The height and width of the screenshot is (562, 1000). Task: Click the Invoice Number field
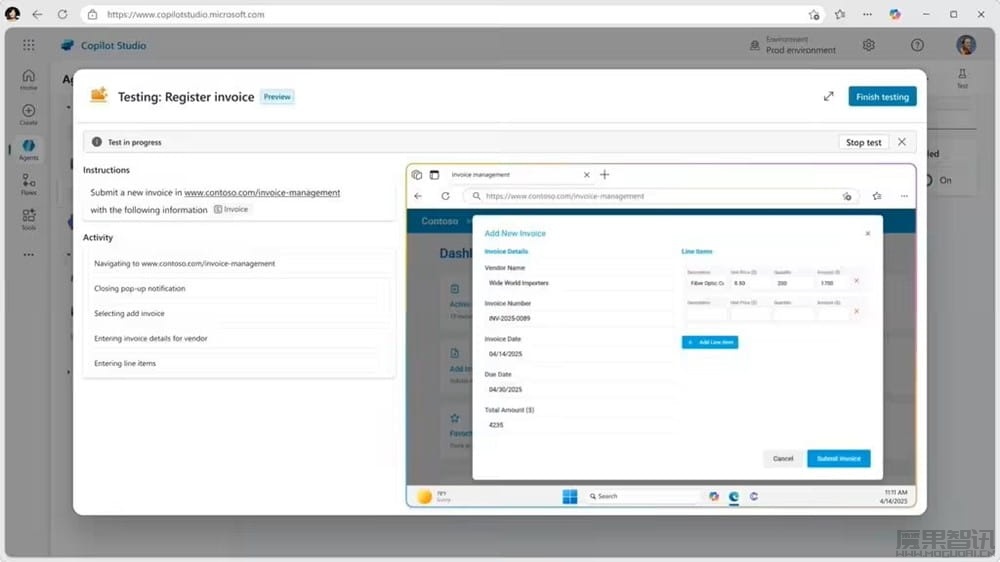tap(578, 318)
